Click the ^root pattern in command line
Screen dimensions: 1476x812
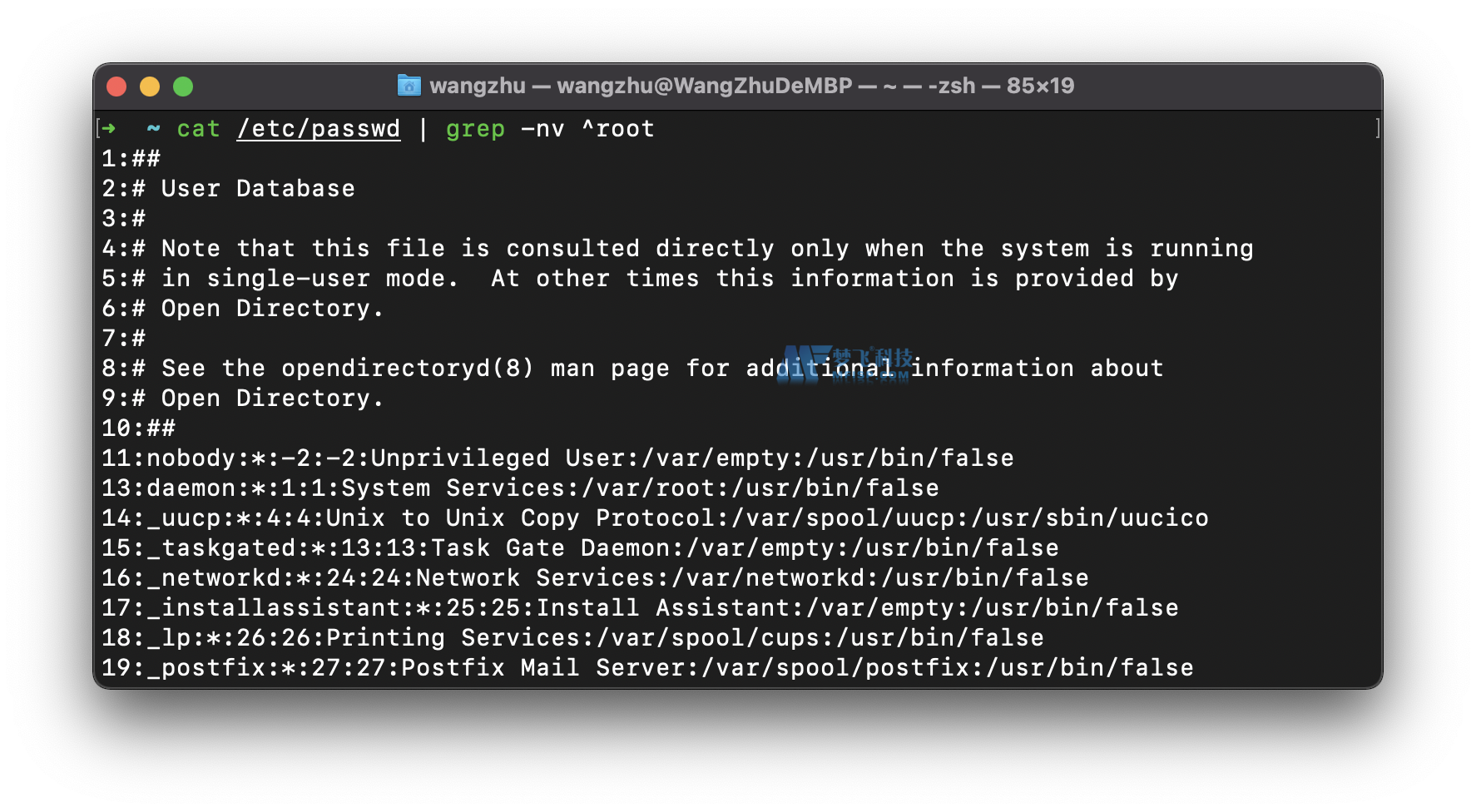point(617,129)
